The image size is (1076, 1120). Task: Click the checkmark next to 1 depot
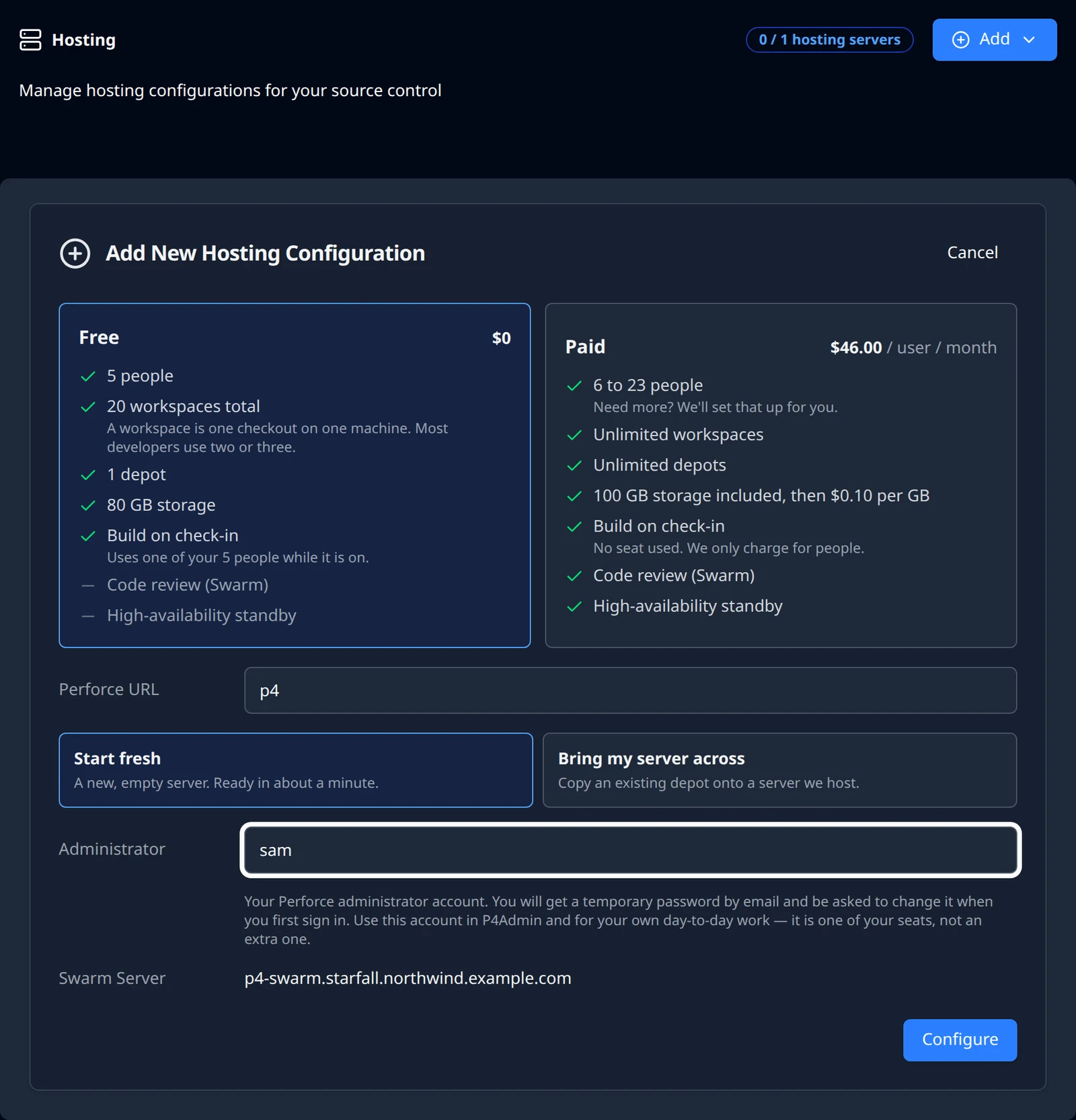[88, 475]
